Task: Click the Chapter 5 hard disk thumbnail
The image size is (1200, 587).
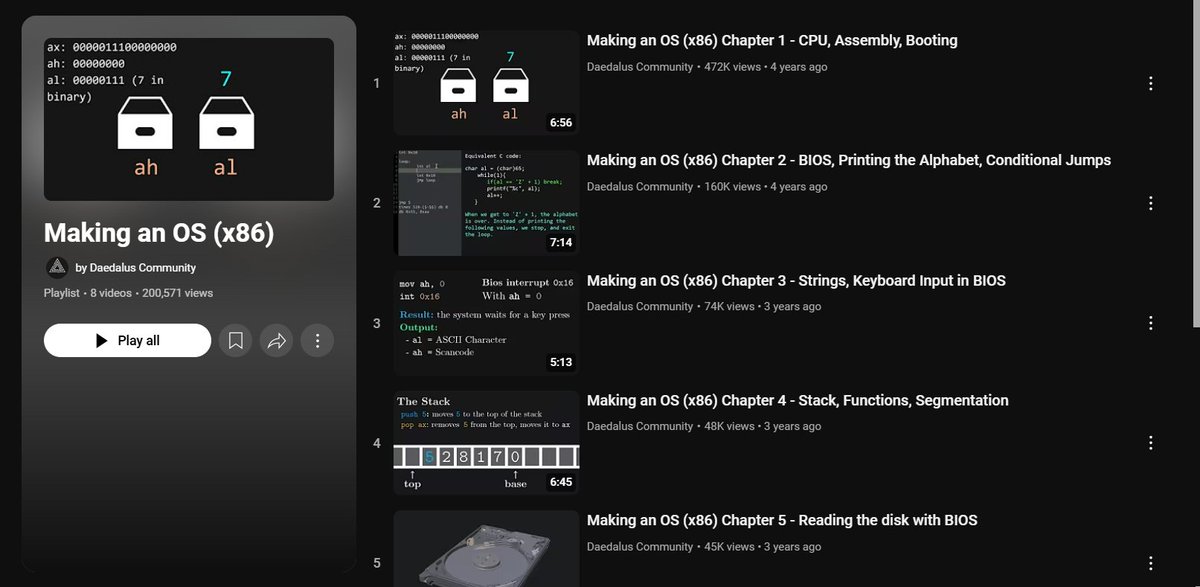Action: (486, 548)
